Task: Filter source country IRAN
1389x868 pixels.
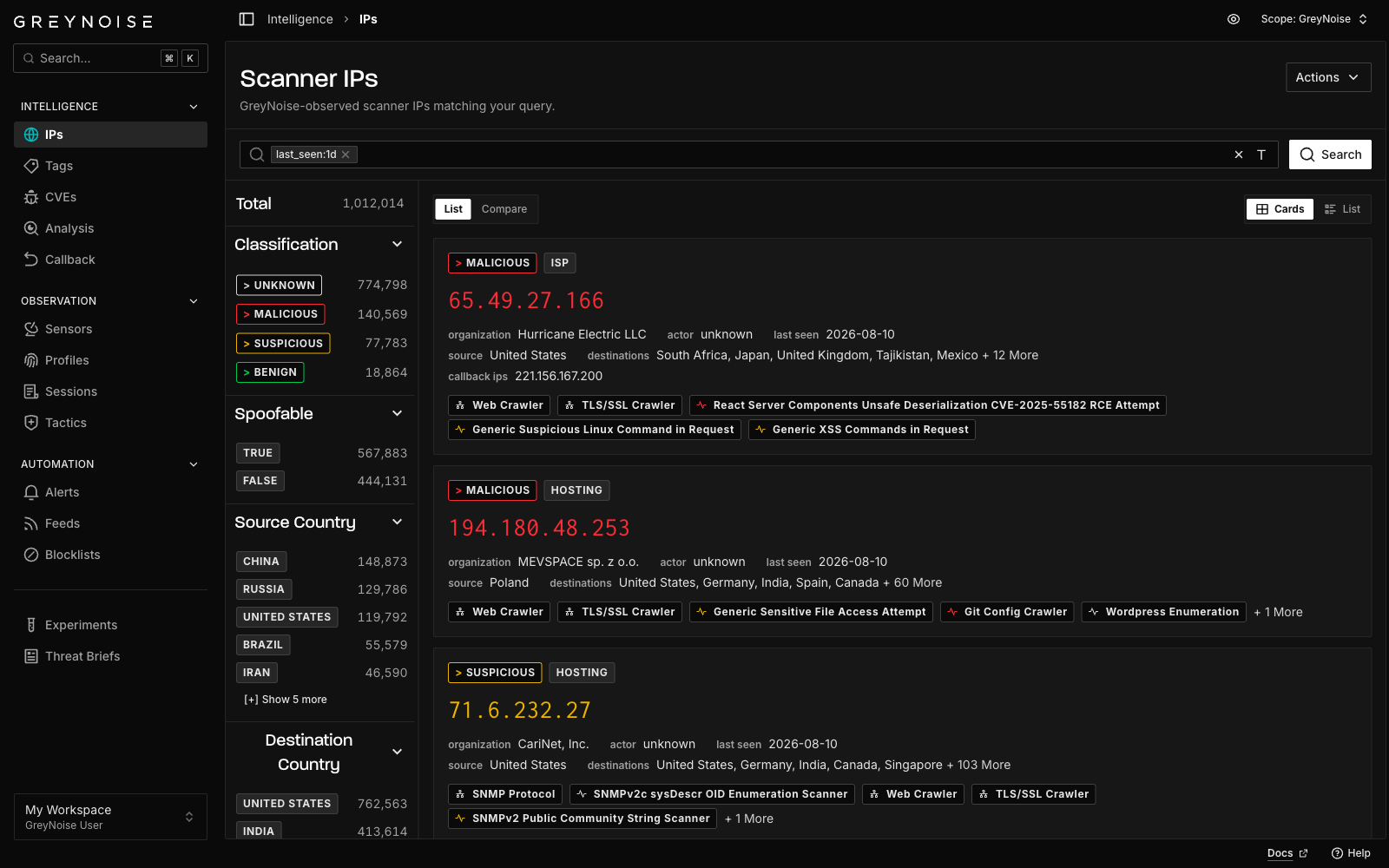Action: click(x=257, y=673)
